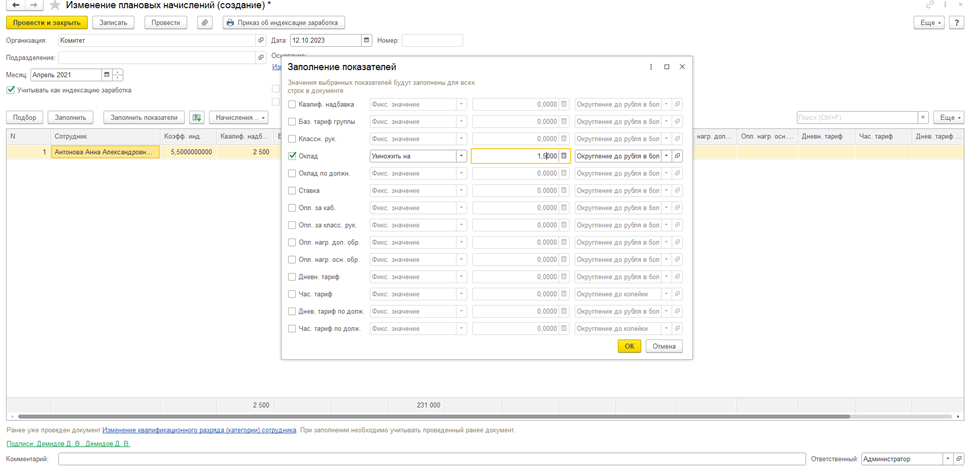This screenshot has height=467, width=974.
Task: Click Заполнить показатели button
Action: pos(144,117)
